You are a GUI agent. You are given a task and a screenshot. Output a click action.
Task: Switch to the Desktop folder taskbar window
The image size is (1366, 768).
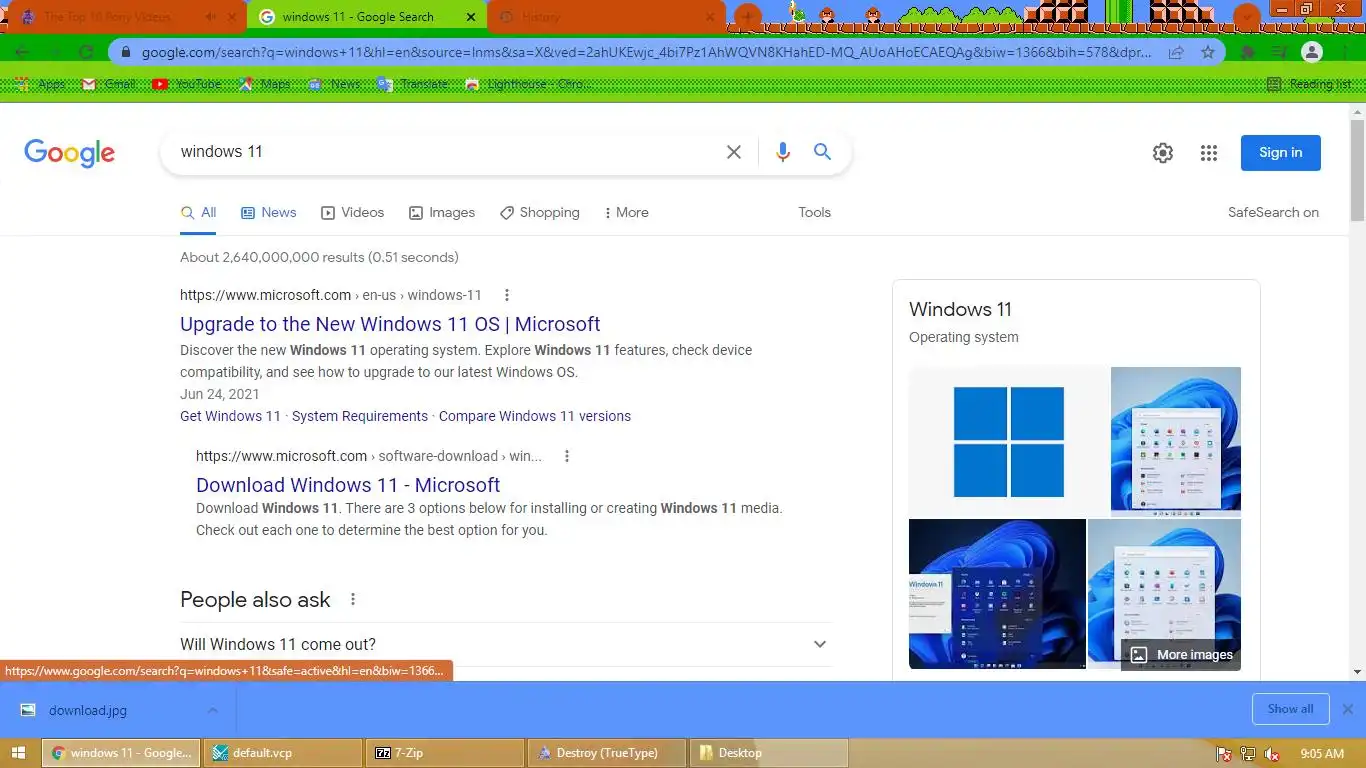[770, 753]
